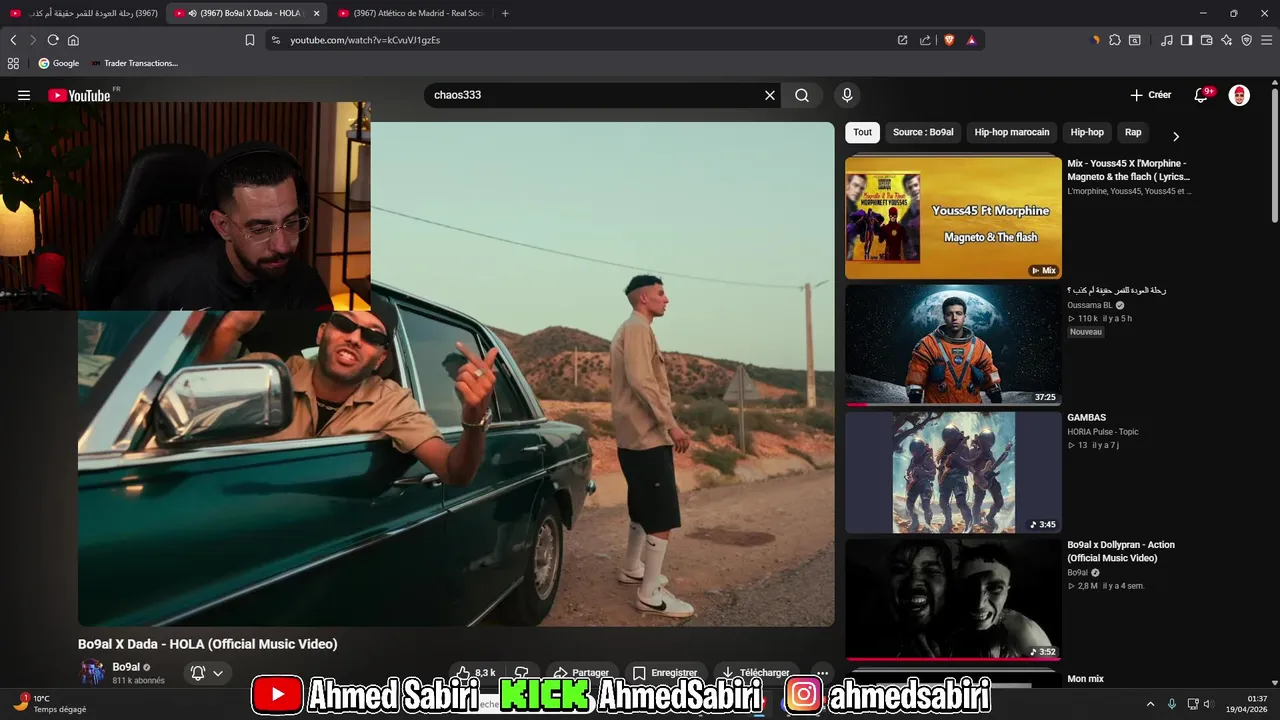Show hidden system tray icons chevron
The width and height of the screenshot is (1280, 720).
tap(1150, 704)
